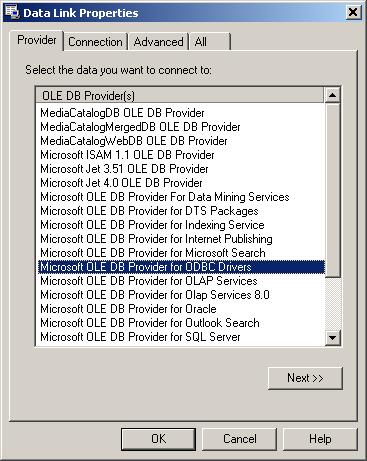Select MediaCatalogMergedDB OLE DB Provider

(181, 127)
